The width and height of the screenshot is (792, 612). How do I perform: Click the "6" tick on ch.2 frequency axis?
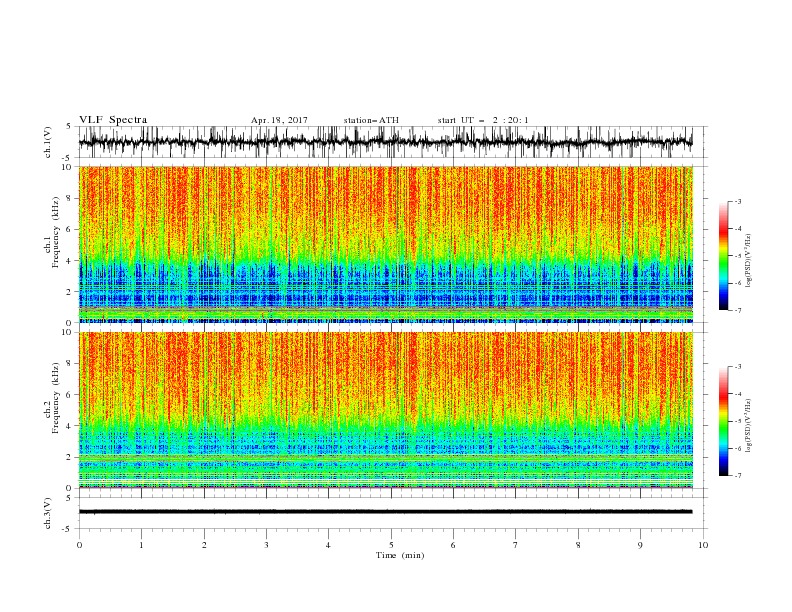[x=70, y=395]
